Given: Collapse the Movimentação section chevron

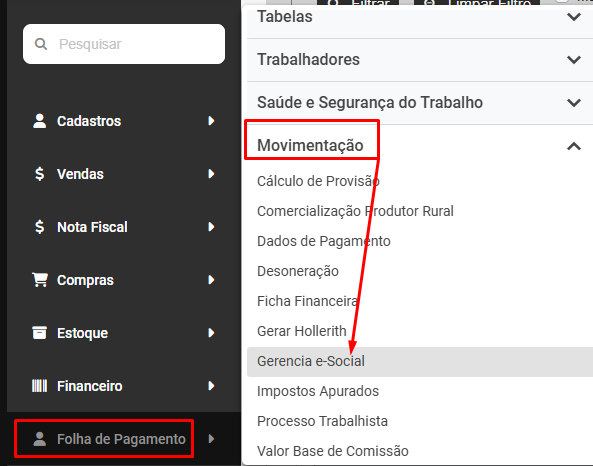Looking at the screenshot, I should point(574,146).
